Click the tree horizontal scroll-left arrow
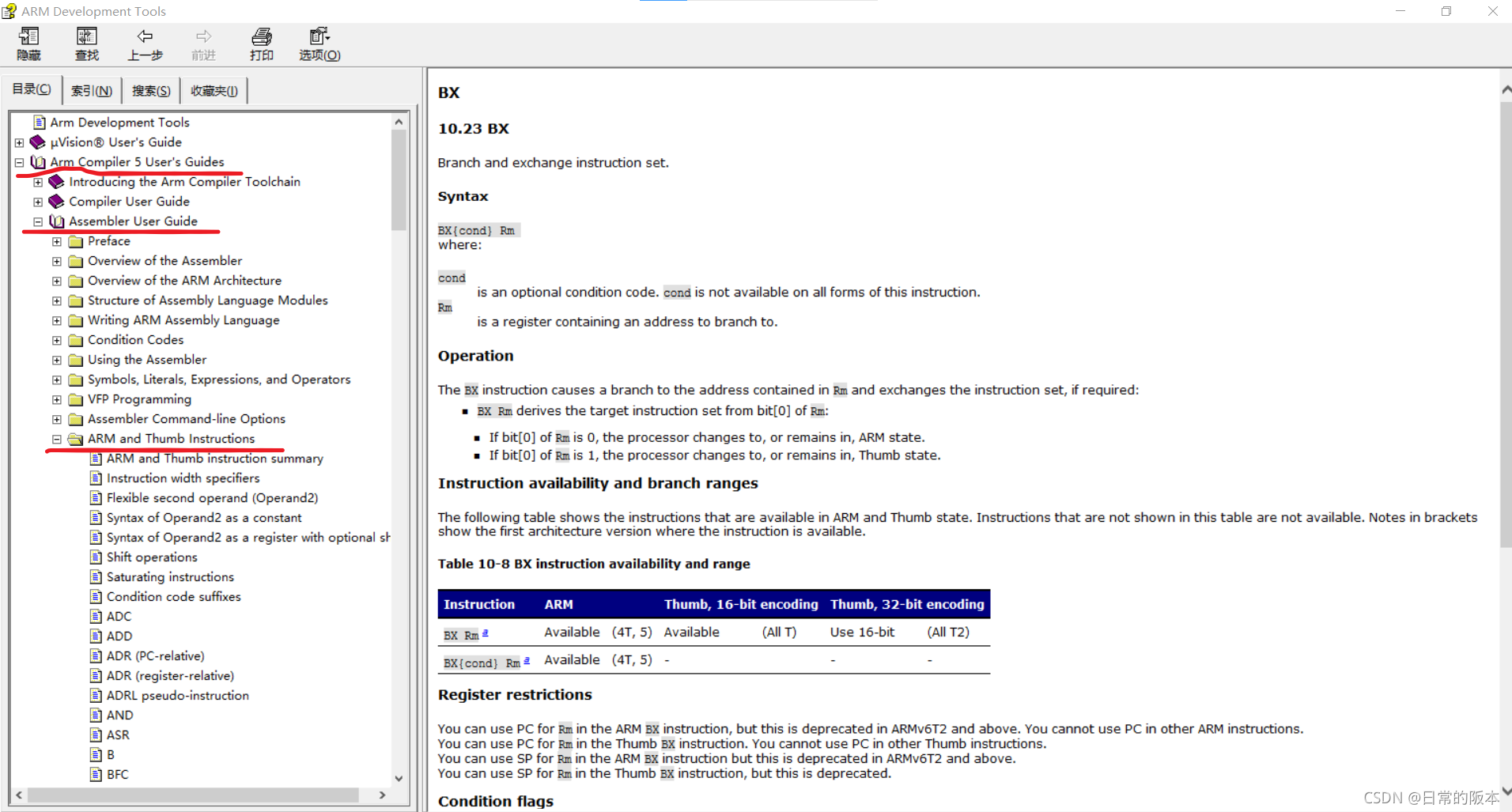The height and width of the screenshot is (812, 1512). tap(18, 795)
